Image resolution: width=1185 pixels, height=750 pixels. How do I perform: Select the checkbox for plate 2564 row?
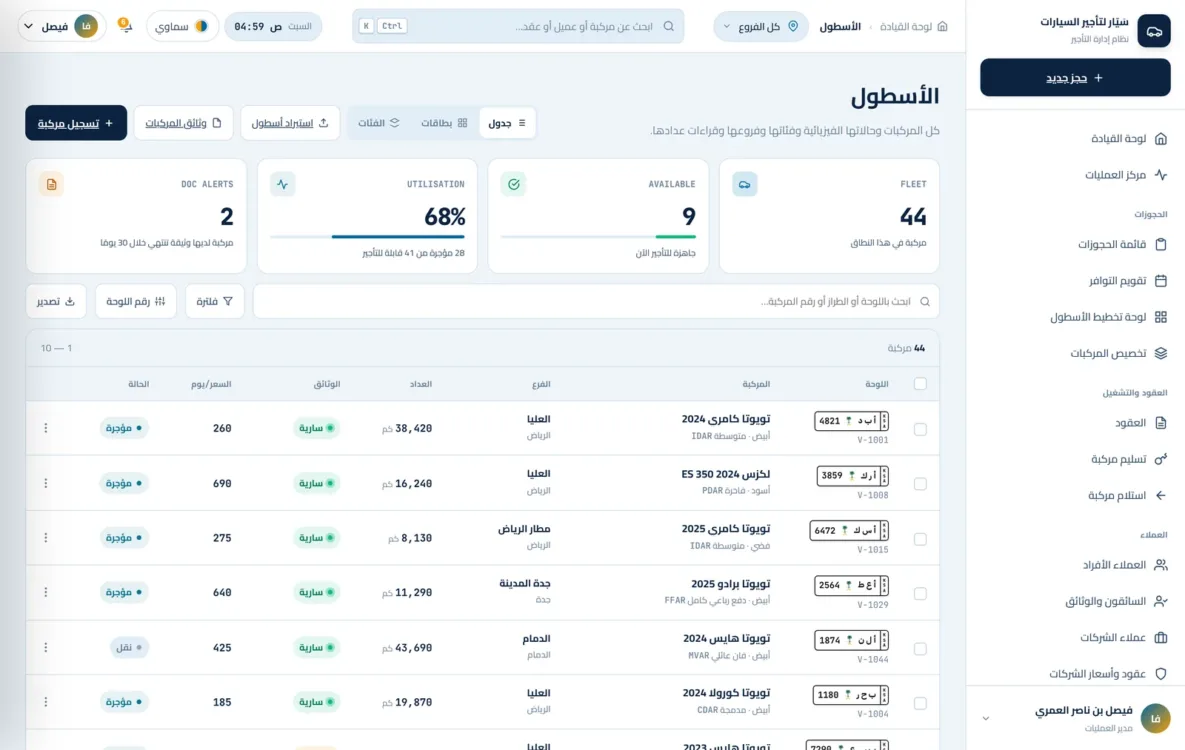click(920, 593)
